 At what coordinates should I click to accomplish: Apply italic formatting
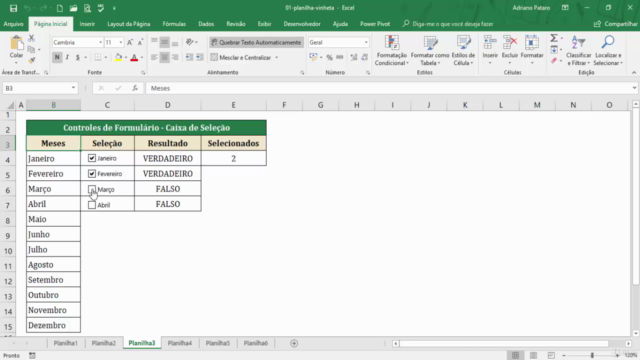(x=67, y=58)
